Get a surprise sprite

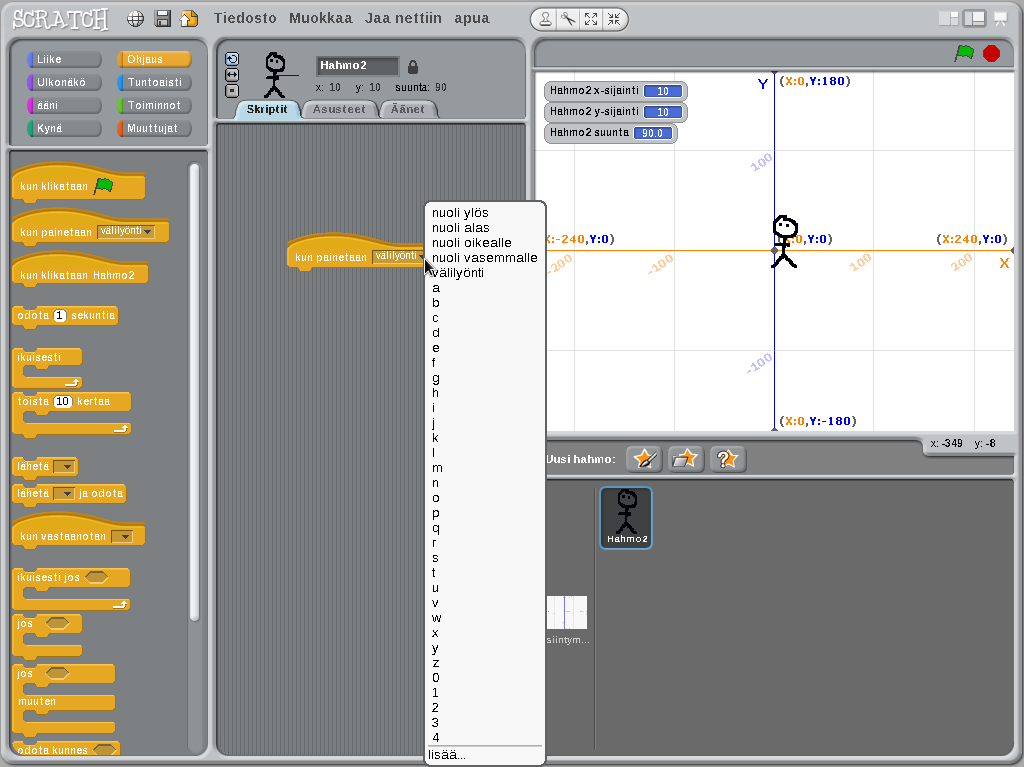(x=728, y=459)
